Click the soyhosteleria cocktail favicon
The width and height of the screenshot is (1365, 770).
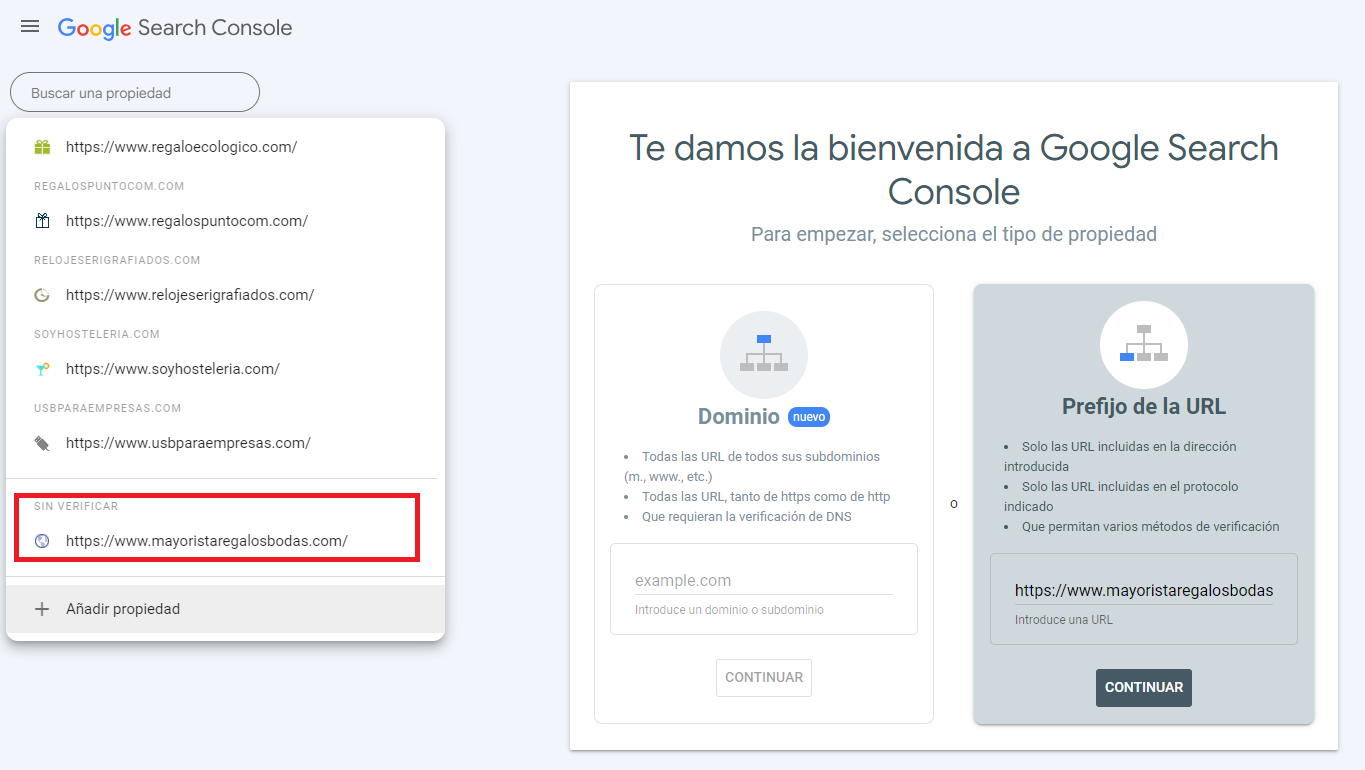point(42,369)
